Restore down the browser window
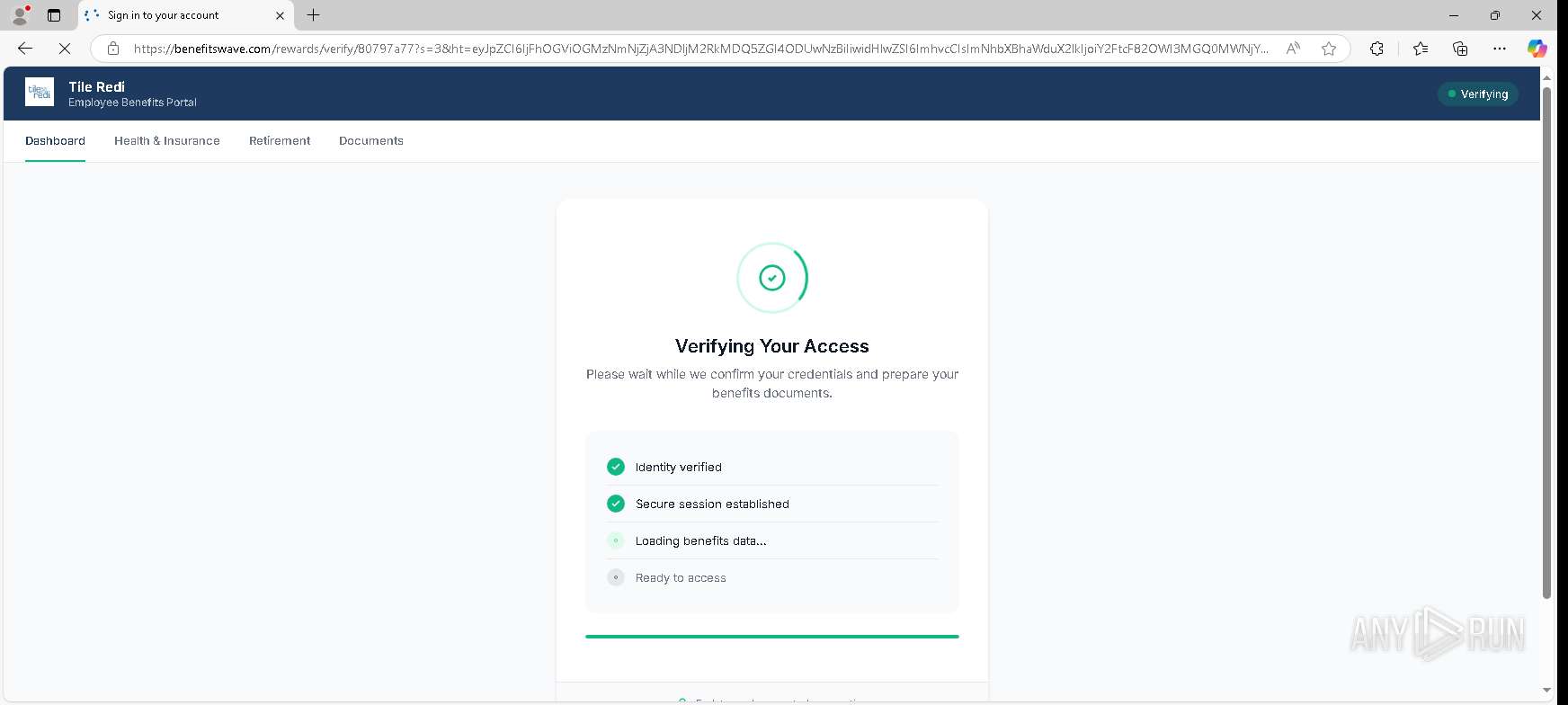 coord(1494,15)
